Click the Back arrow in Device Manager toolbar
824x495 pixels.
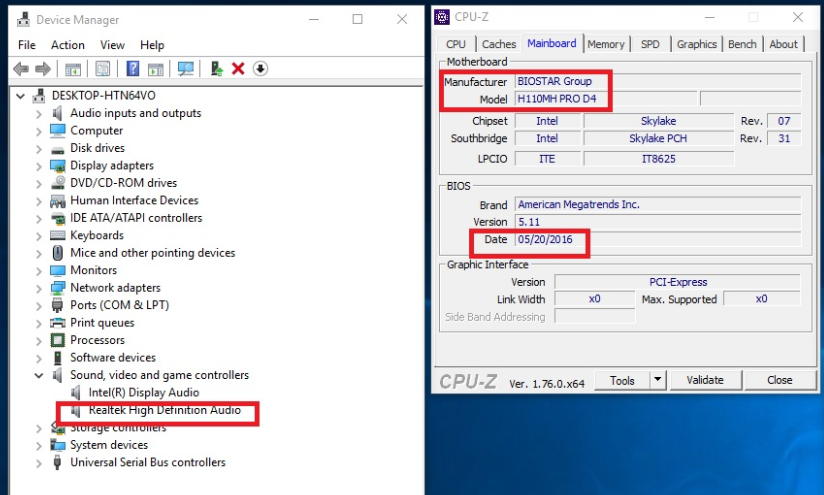pyautogui.click(x=21, y=68)
